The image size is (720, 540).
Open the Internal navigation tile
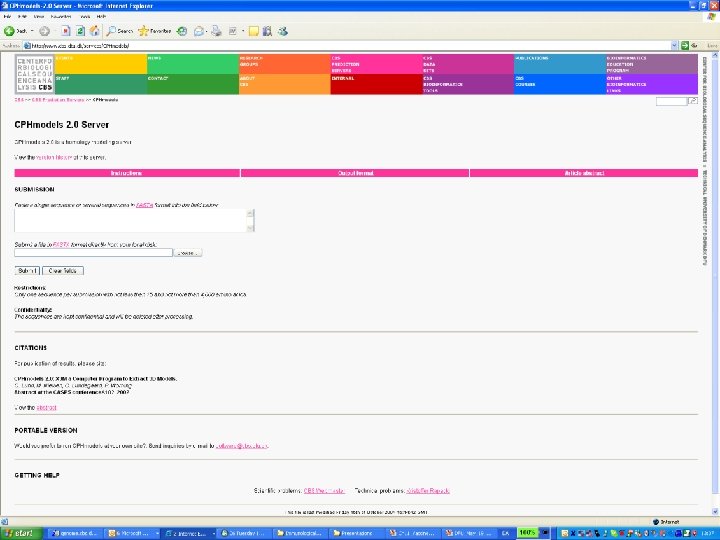pyautogui.click(x=377, y=84)
